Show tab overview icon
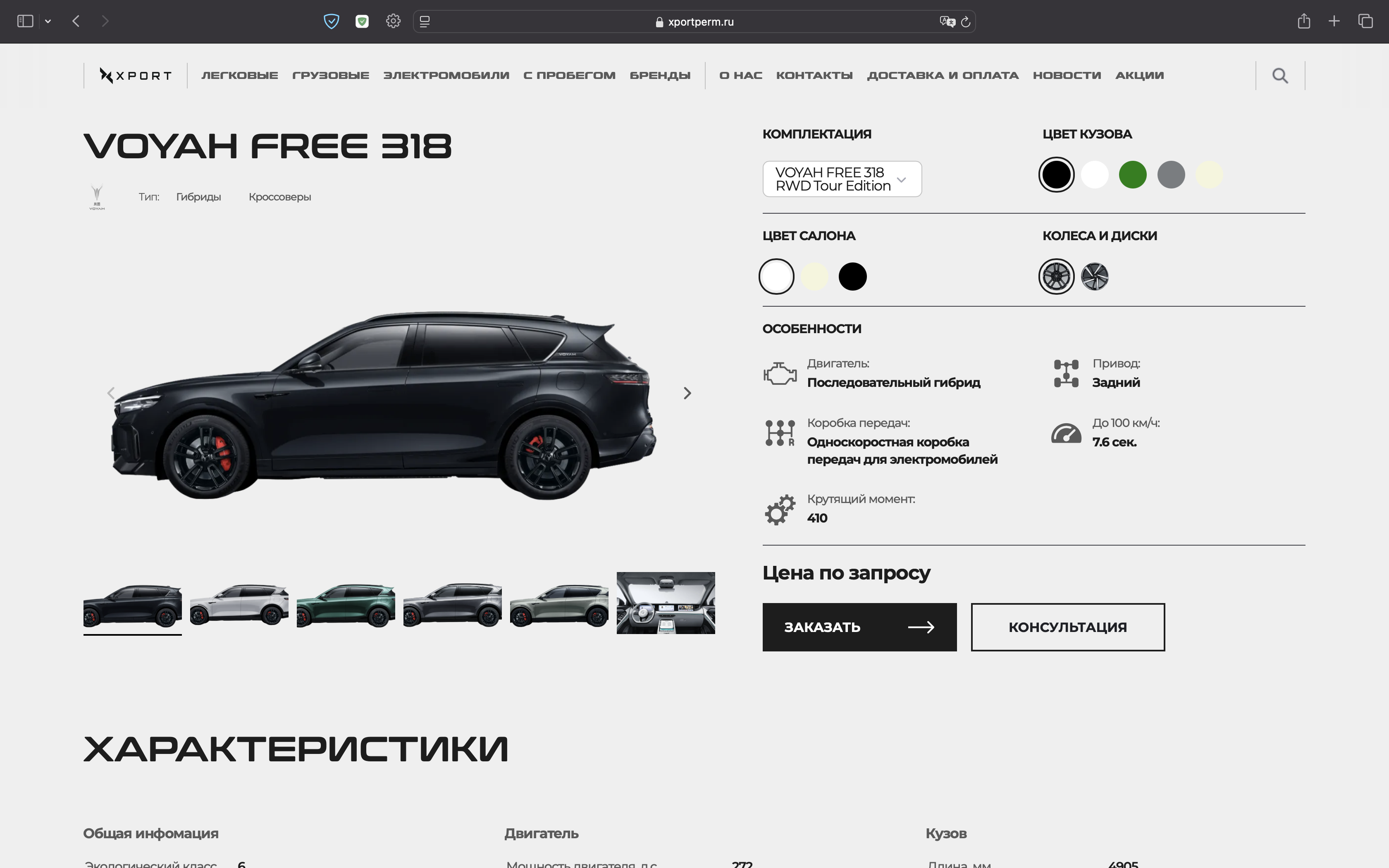The image size is (1389, 868). 1365,21
